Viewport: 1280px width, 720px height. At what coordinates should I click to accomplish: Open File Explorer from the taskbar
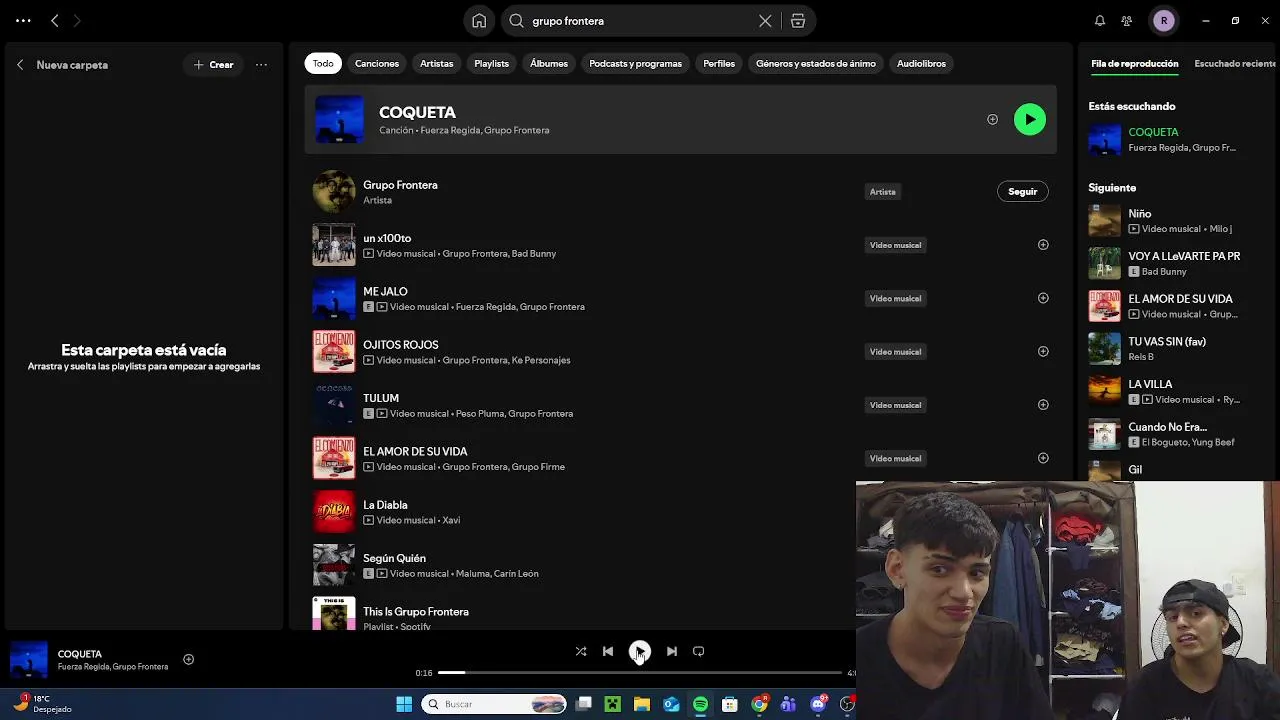point(642,705)
